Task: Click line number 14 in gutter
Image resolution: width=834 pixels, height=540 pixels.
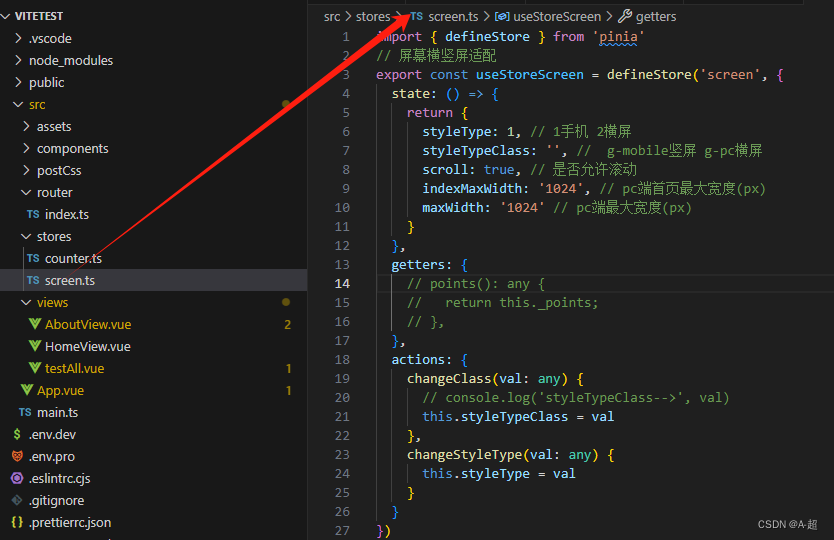Action: tap(343, 284)
